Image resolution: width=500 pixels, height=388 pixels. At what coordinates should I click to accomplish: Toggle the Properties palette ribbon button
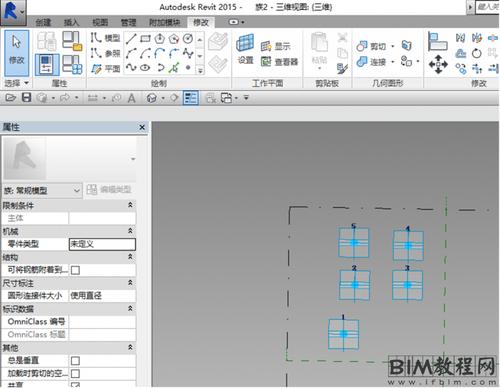pos(47,65)
